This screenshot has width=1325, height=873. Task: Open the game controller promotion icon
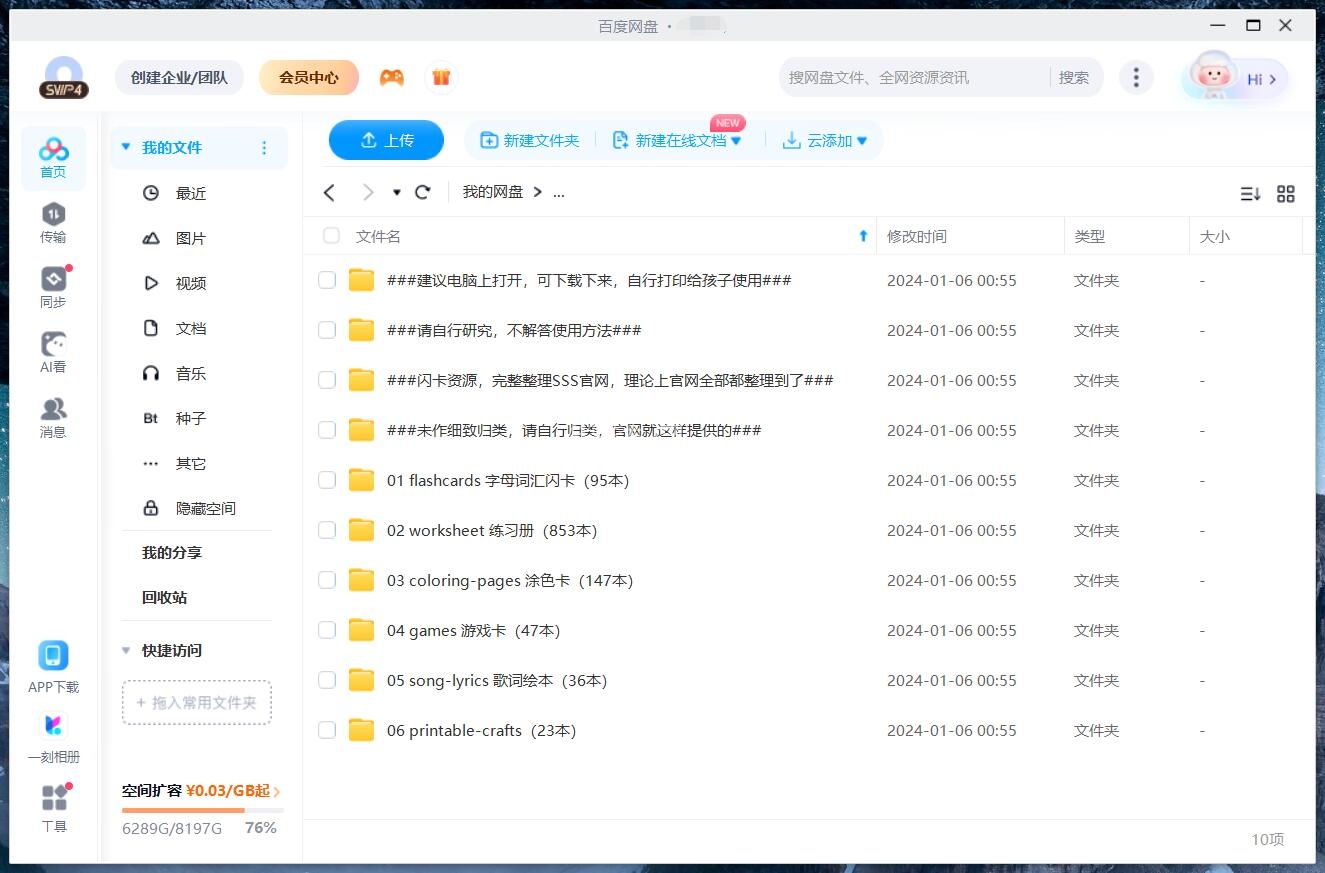[x=392, y=77]
